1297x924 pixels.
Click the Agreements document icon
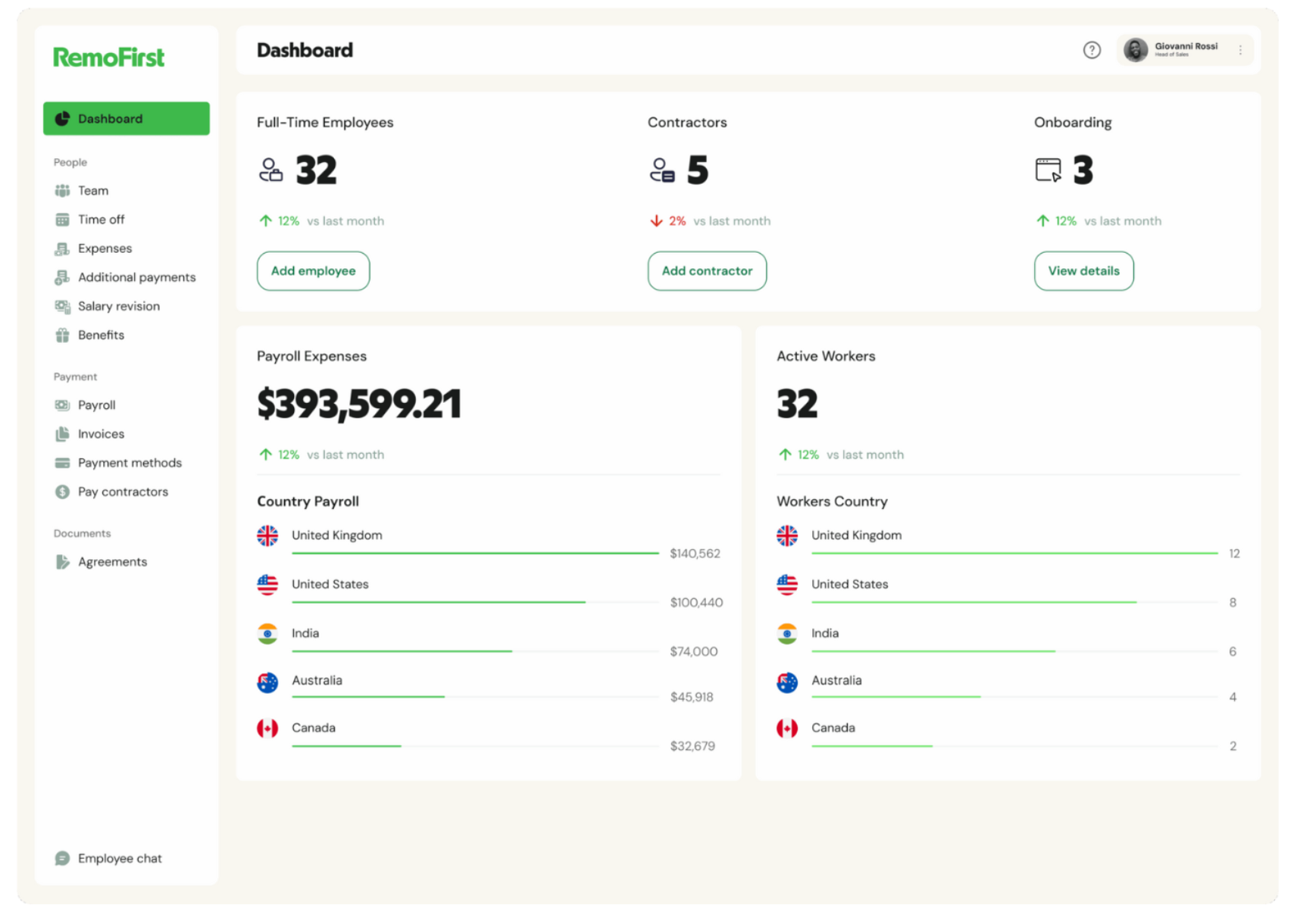point(62,561)
